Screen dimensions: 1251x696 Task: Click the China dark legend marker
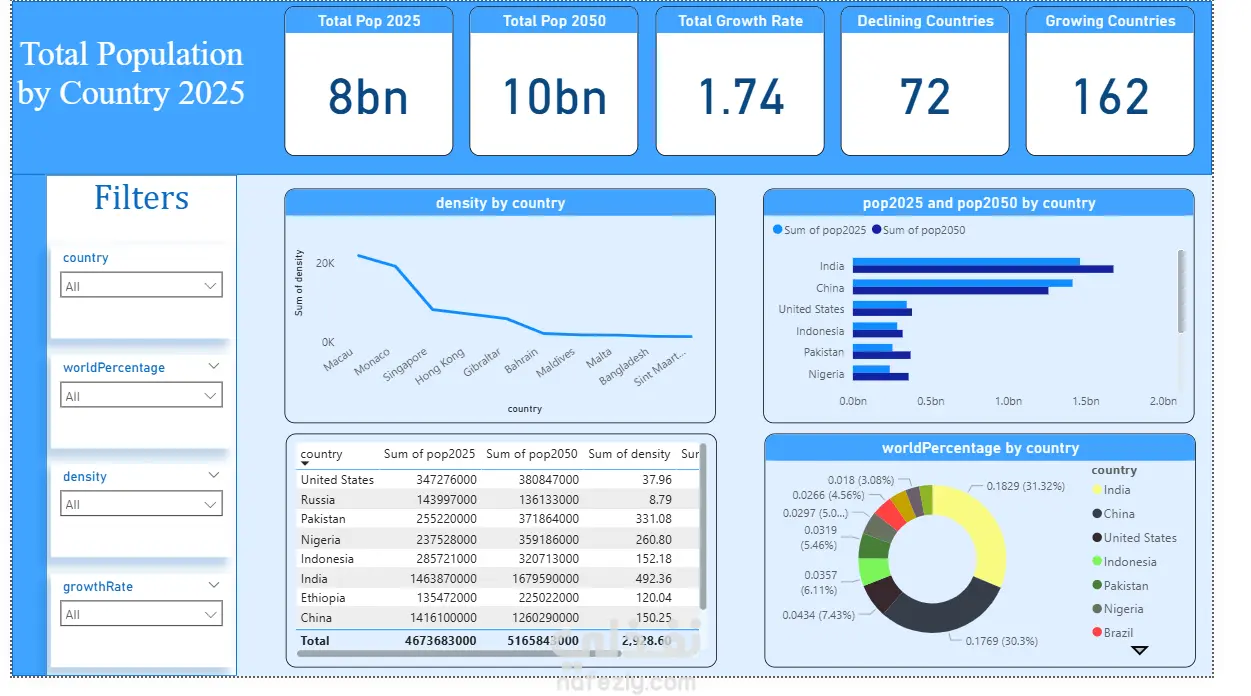1097,514
